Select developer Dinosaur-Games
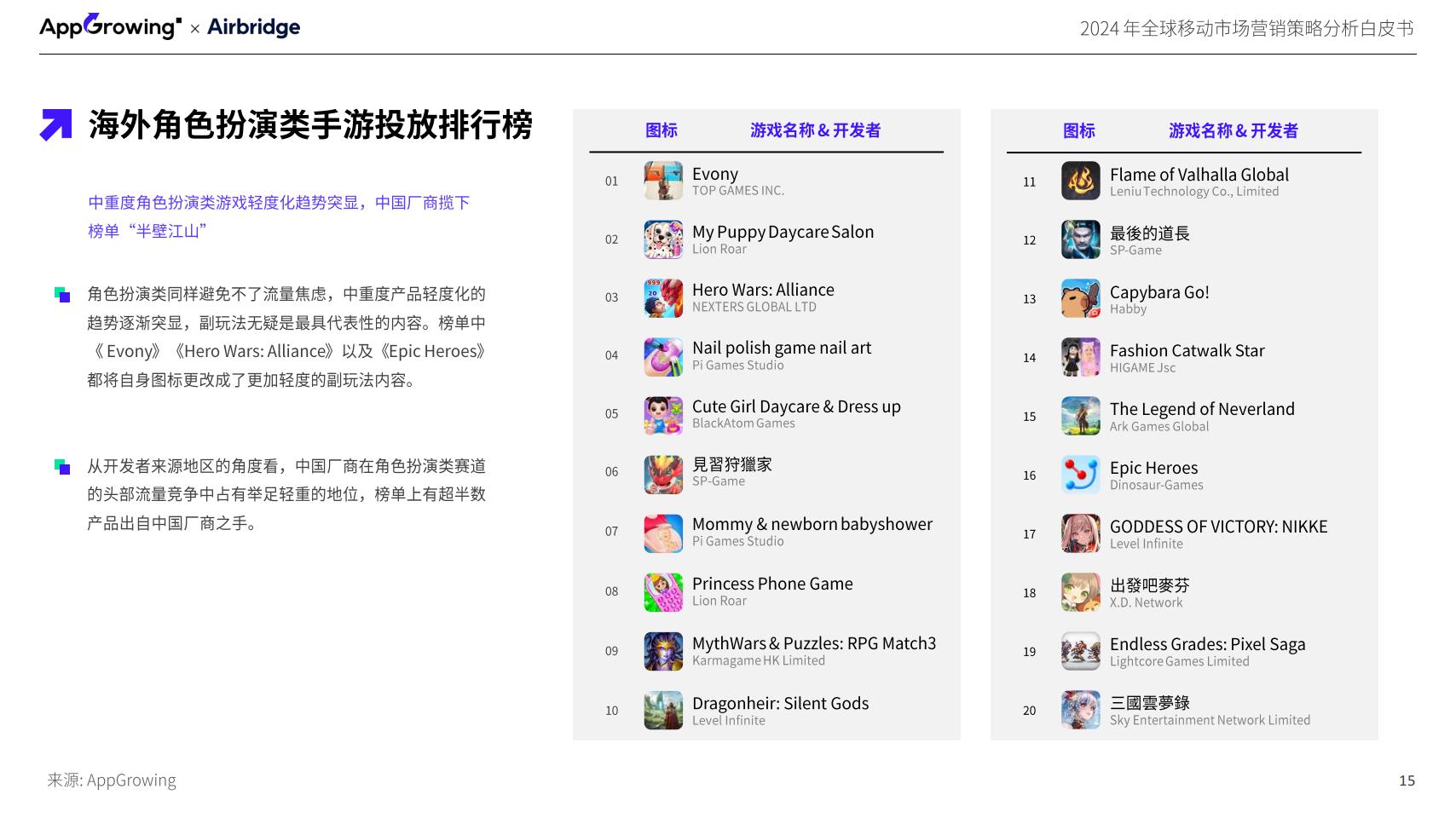The width and height of the screenshot is (1456, 818). tap(1157, 485)
